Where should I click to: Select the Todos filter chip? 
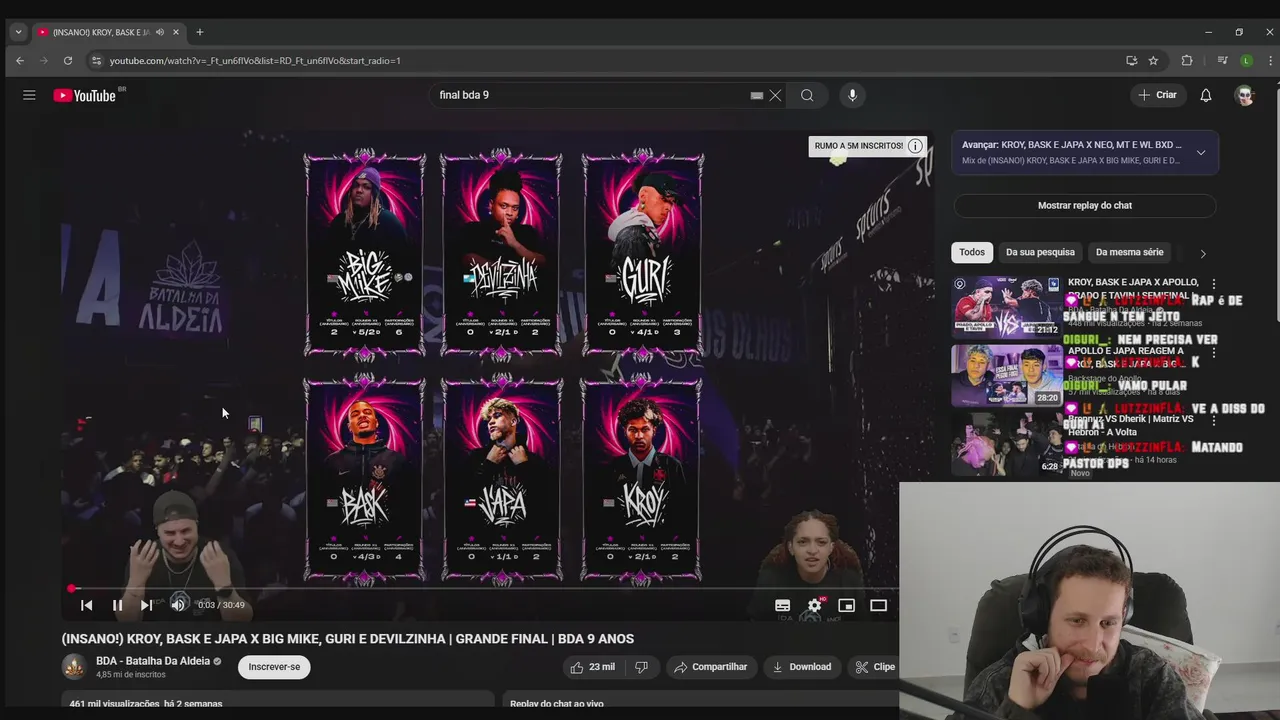(x=972, y=252)
